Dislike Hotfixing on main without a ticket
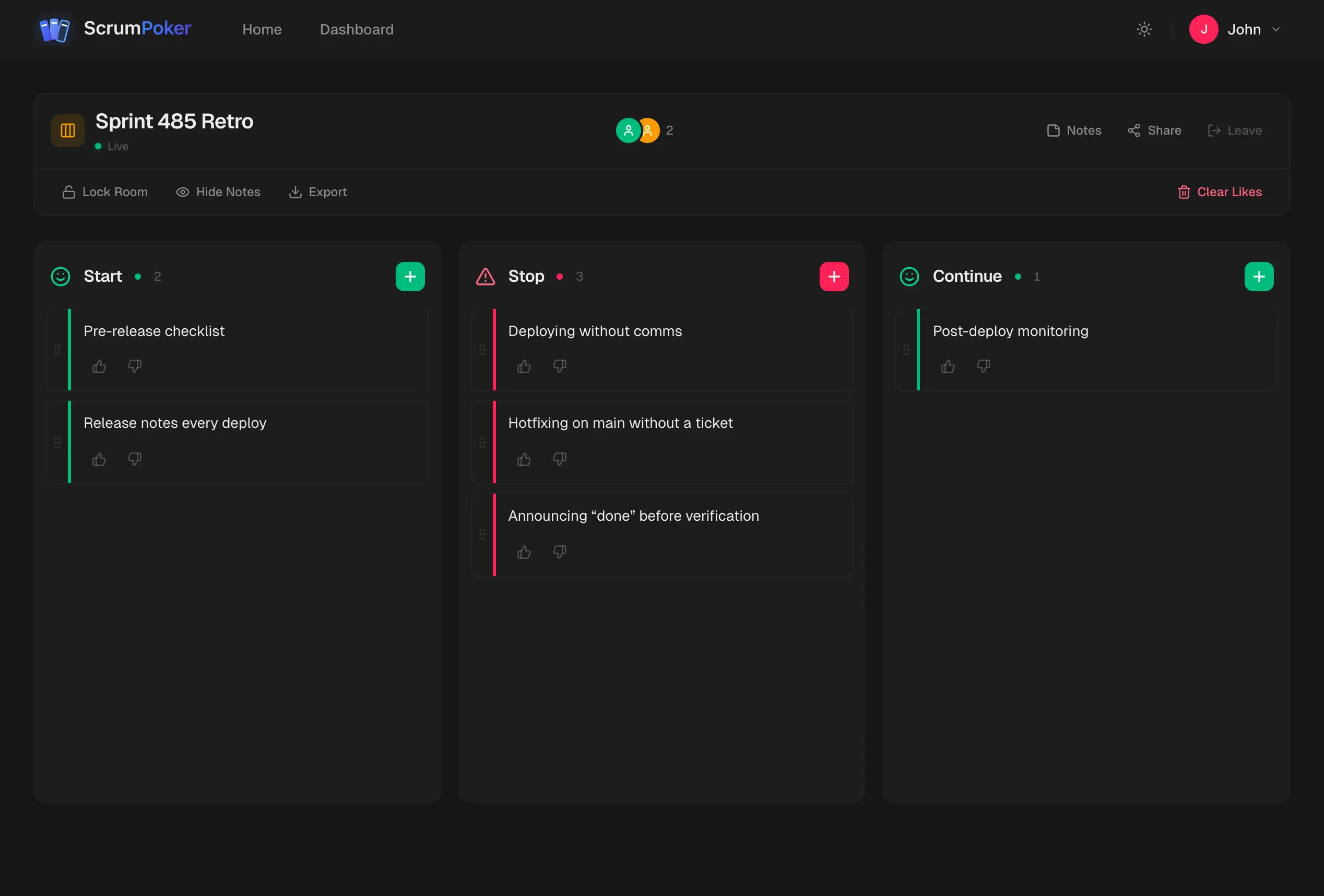 tap(560, 459)
